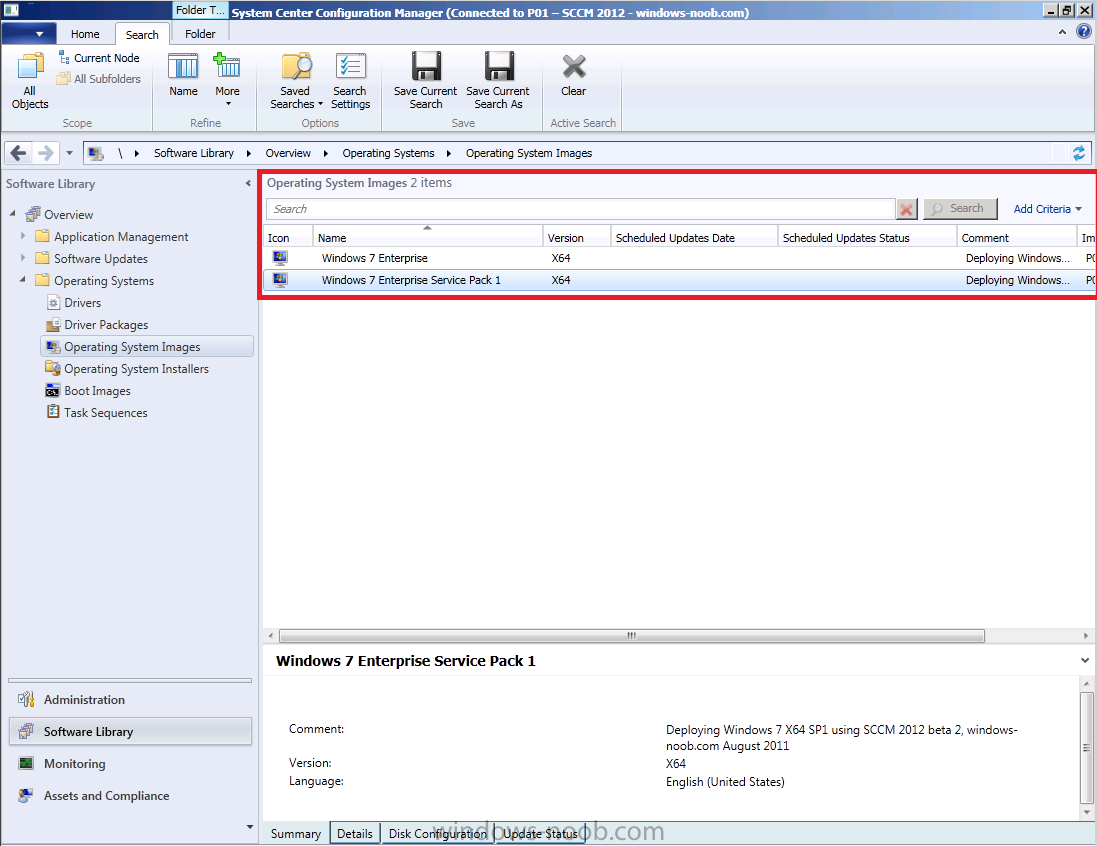1097x846 pixels.
Task: Open the Details tab
Action: [x=355, y=833]
